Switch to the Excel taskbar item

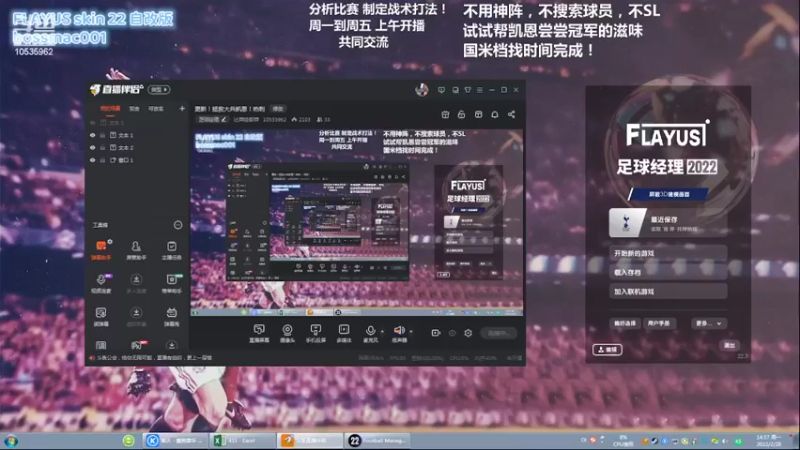click(242, 440)
